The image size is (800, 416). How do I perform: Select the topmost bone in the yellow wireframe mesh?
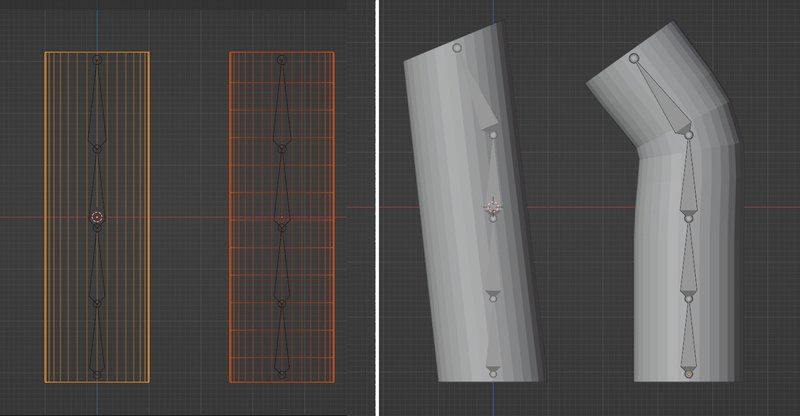(x=97, y=104)
